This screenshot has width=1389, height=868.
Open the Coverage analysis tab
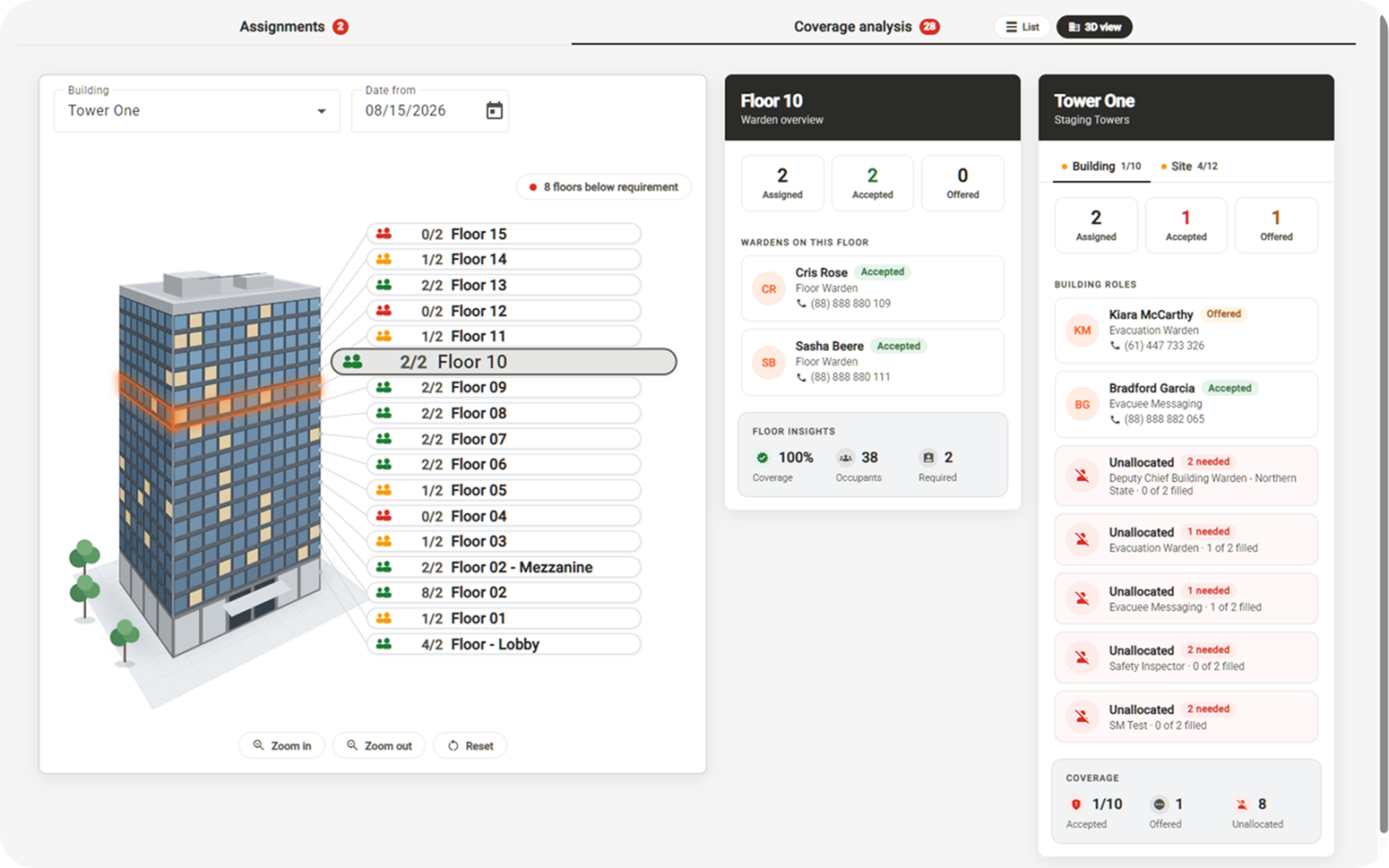(x=867, y=27)
